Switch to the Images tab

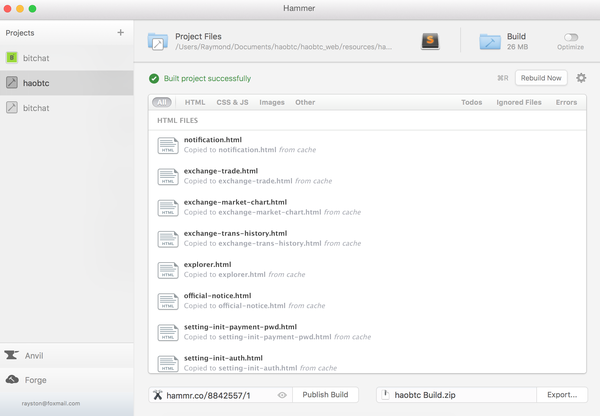point(272,102)
